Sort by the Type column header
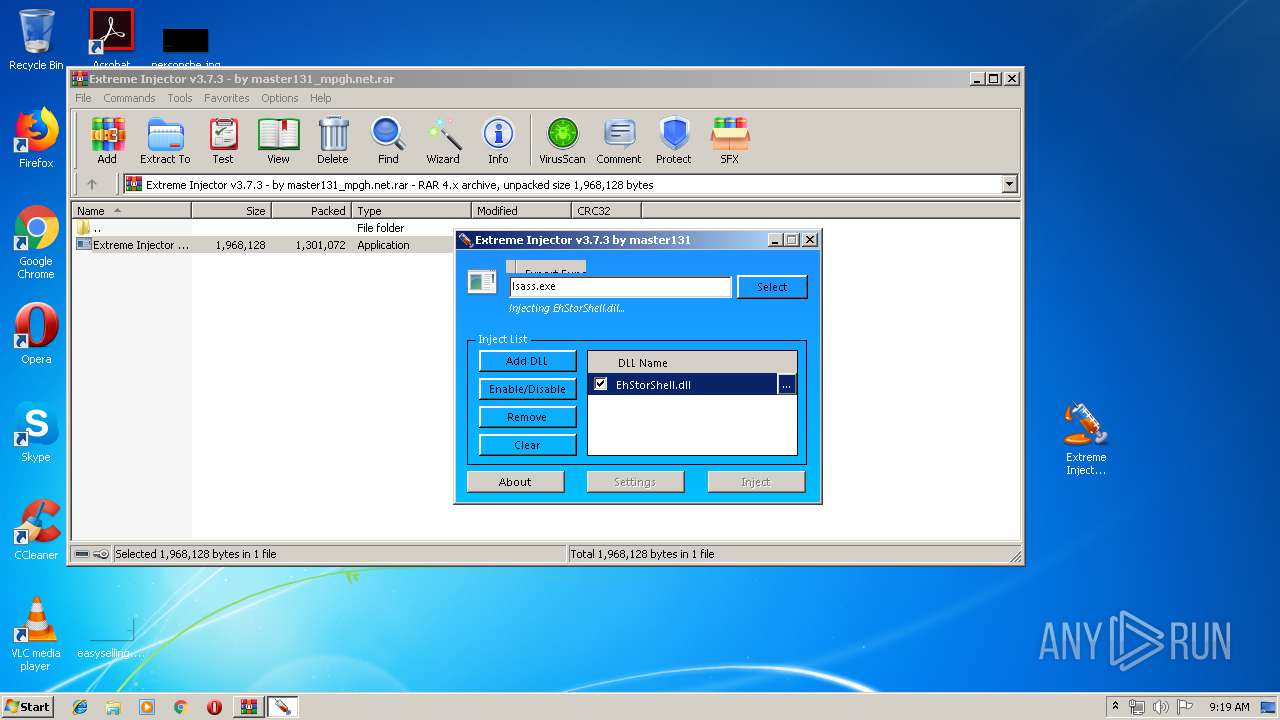1280x720 pixels. pos(411,211)
